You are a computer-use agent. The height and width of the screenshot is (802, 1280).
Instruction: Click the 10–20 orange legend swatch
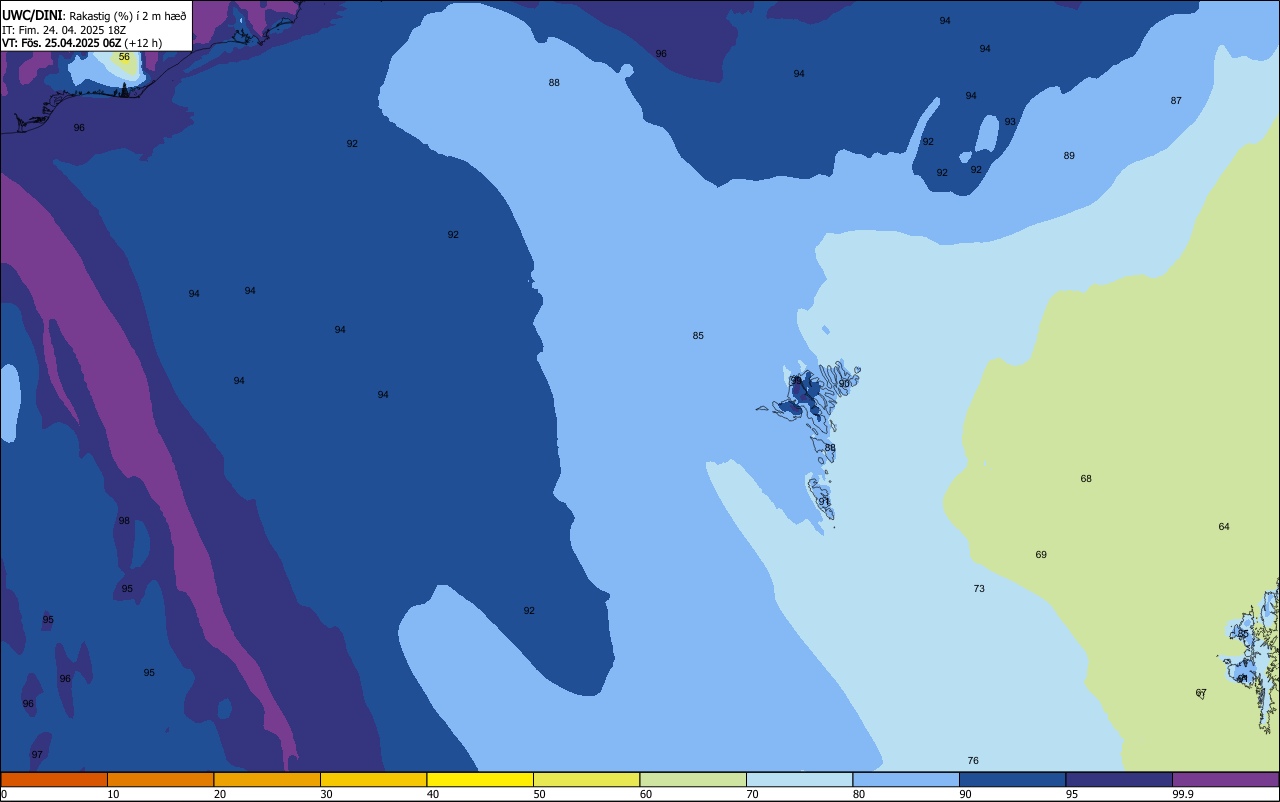[160, 779]
